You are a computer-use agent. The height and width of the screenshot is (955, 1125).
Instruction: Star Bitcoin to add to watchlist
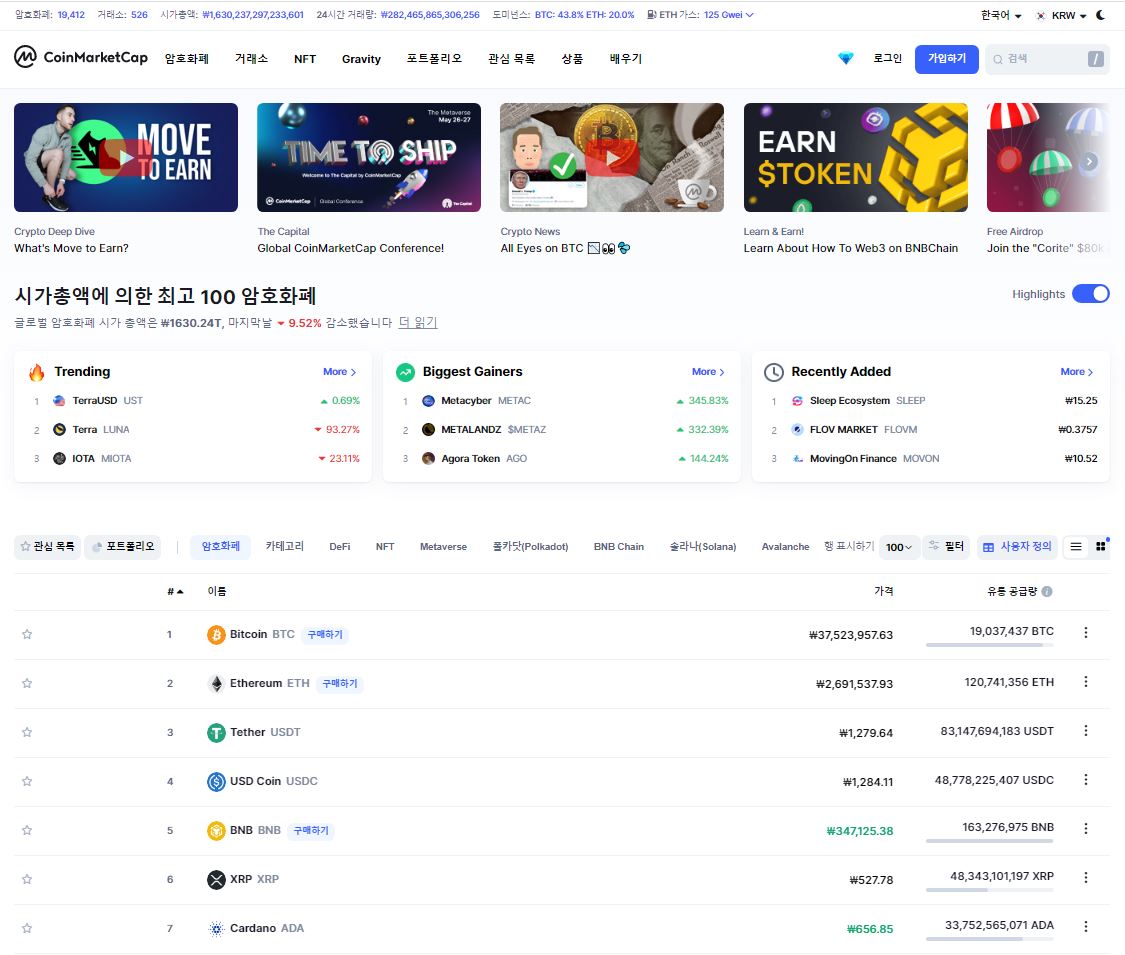tap(27, 634)
